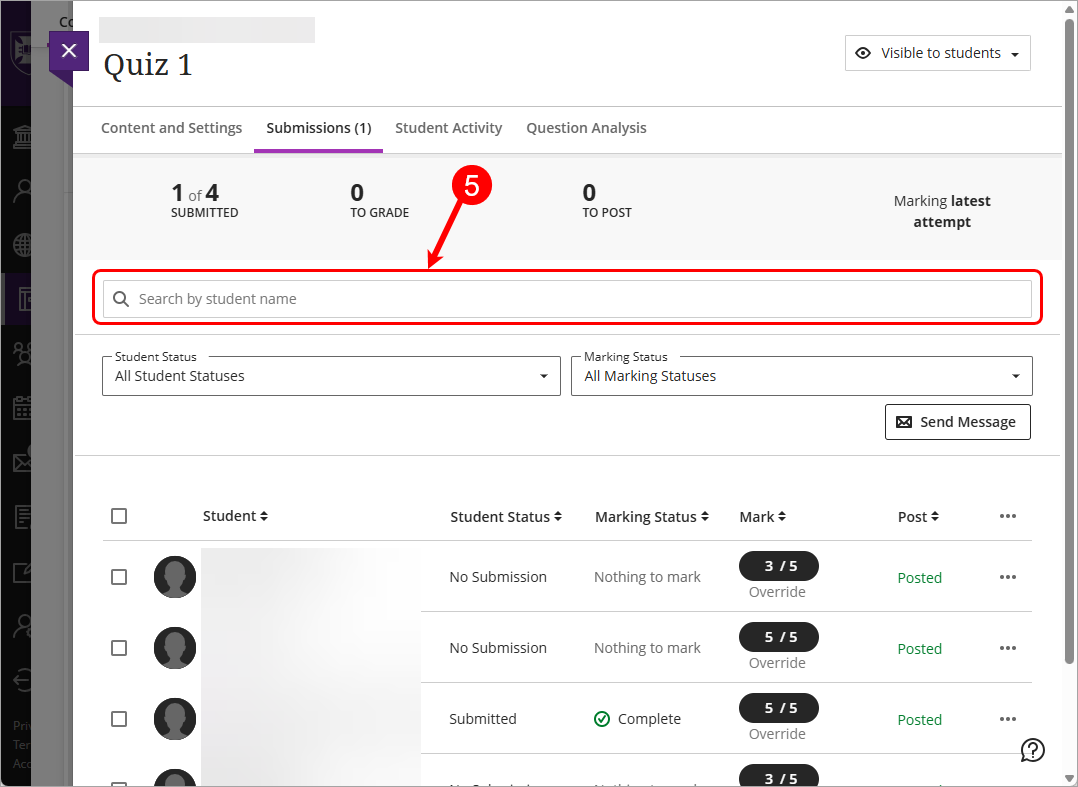Click the Send Message button
This screenshot has height=787, width=1078.
coord(958,422)
